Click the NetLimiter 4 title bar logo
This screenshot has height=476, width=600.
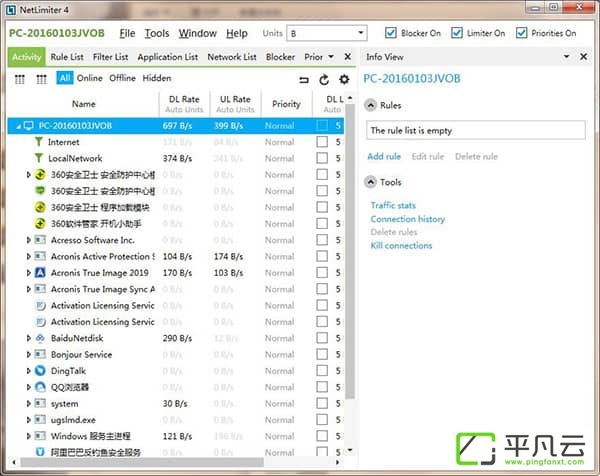click(11, 10)
